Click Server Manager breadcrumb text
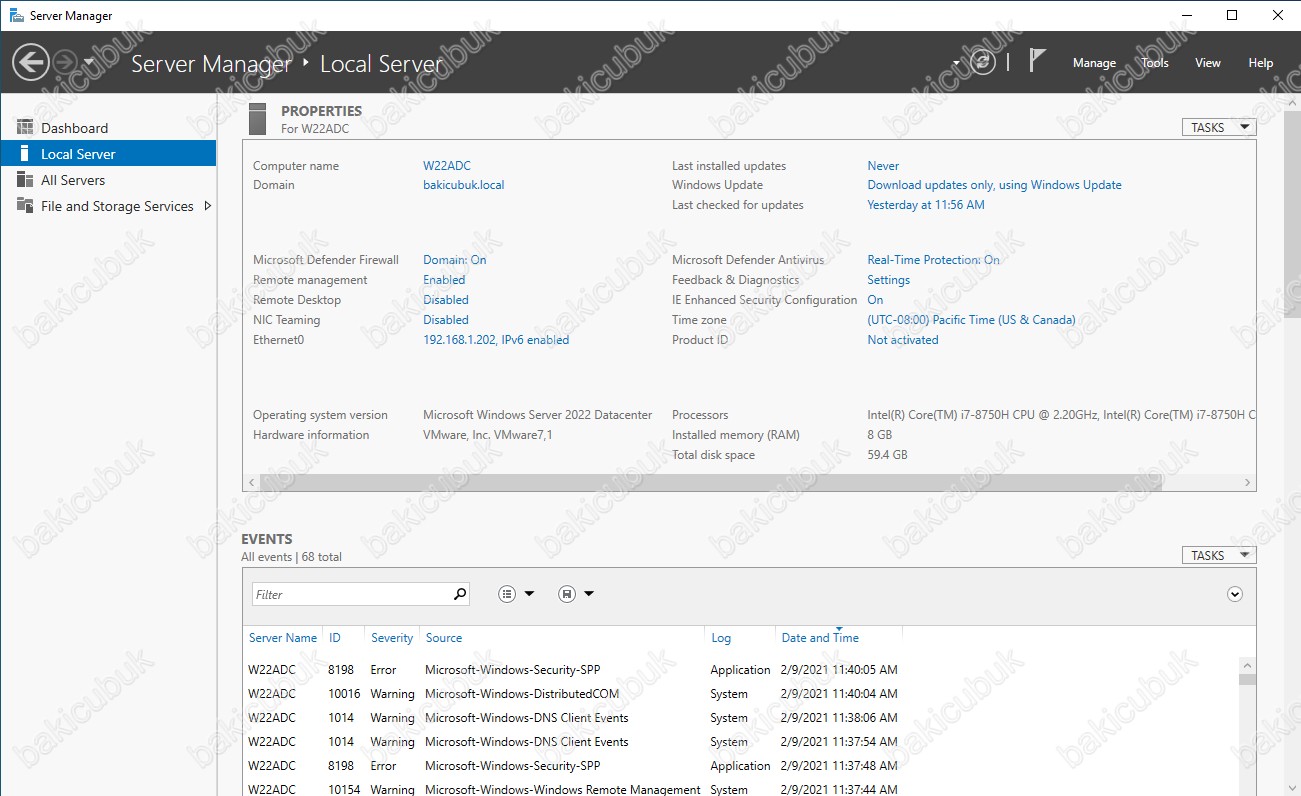Viewport: 1301px width, 796px height. [211, 64]
